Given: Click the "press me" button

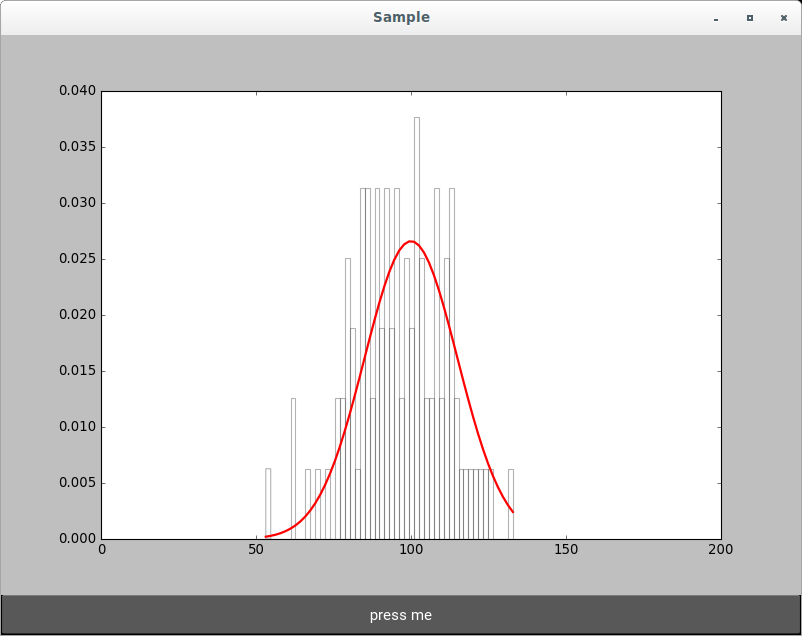Looking at the screenshot, I should [400, 615].
